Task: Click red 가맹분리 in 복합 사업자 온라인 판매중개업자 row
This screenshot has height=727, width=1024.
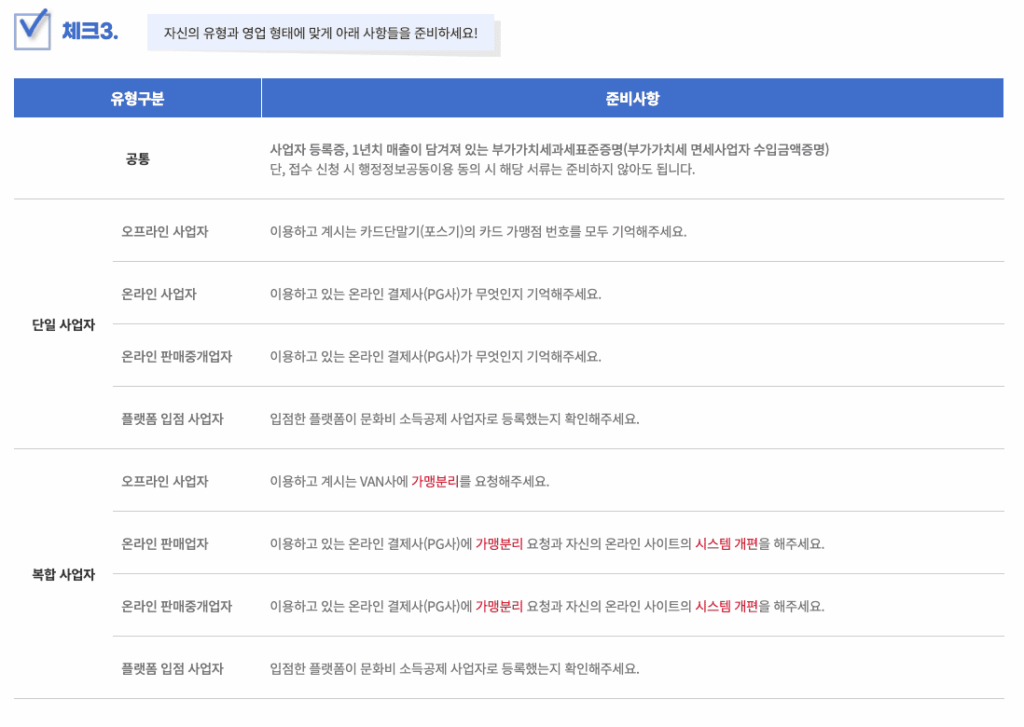Action: point(499,606)
